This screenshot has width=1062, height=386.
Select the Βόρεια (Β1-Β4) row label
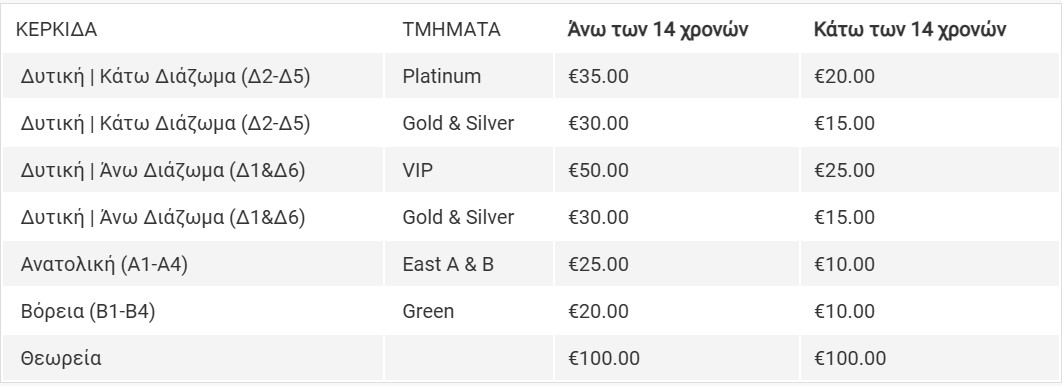[x=88, y=312]
